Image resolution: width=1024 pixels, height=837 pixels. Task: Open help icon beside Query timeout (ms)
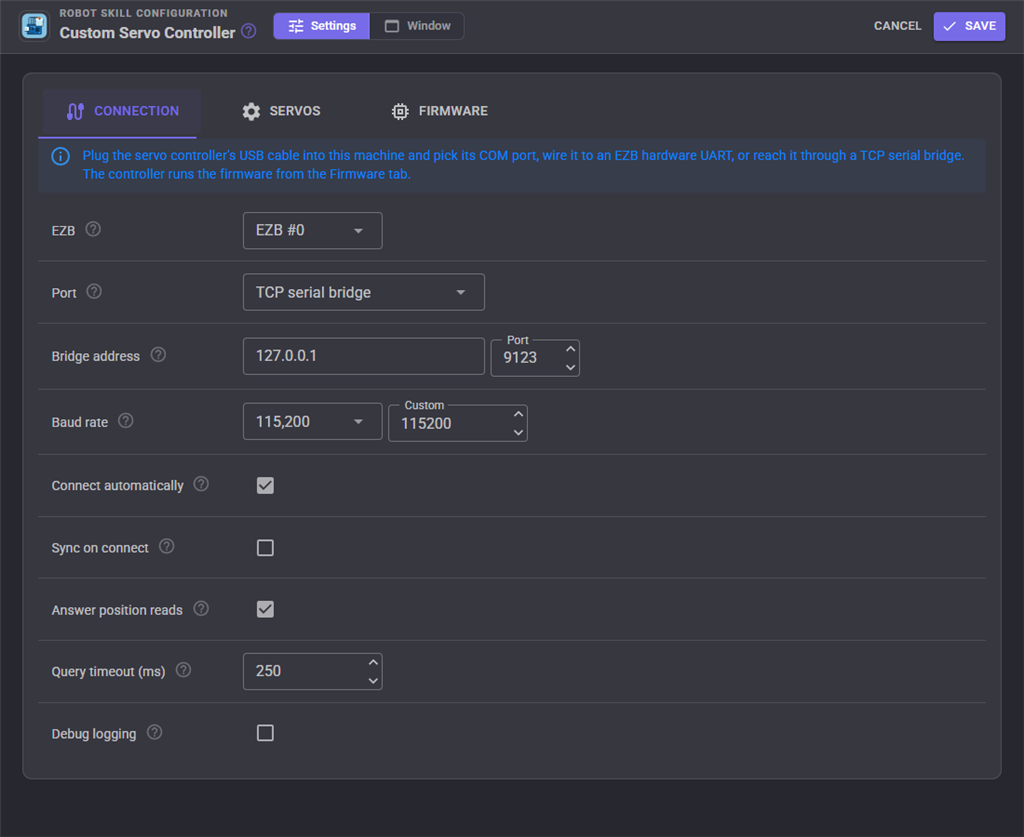coord(184,670)
